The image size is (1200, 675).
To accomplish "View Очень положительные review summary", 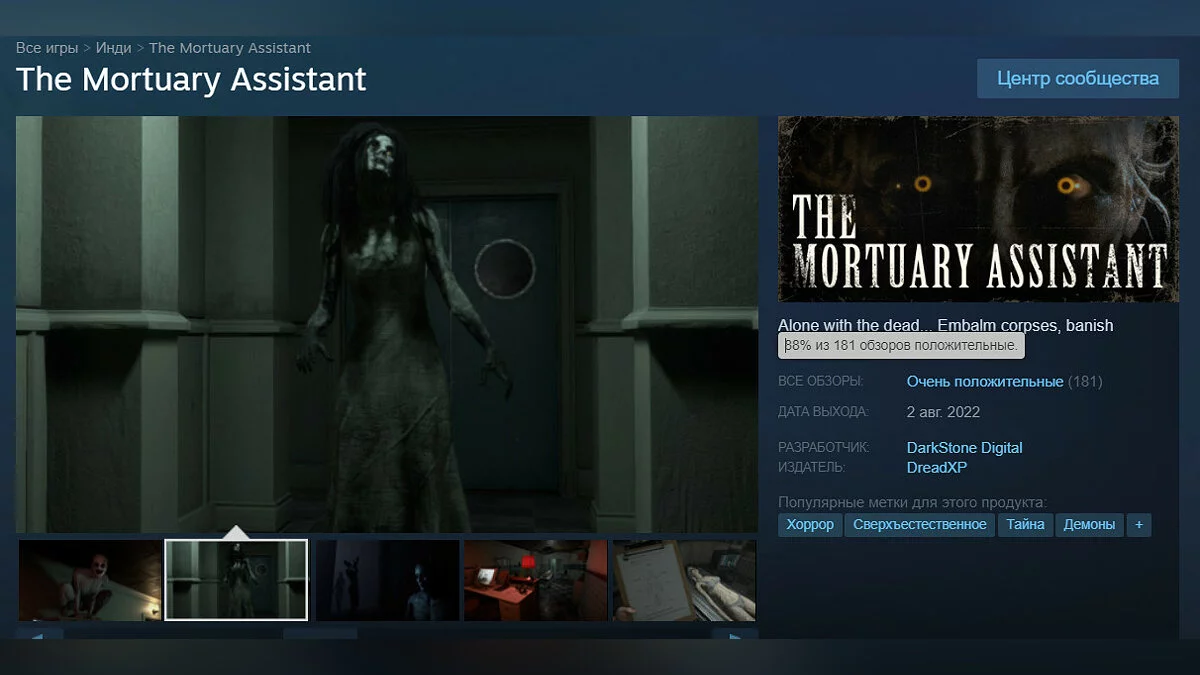I will (x=985, y=382).
